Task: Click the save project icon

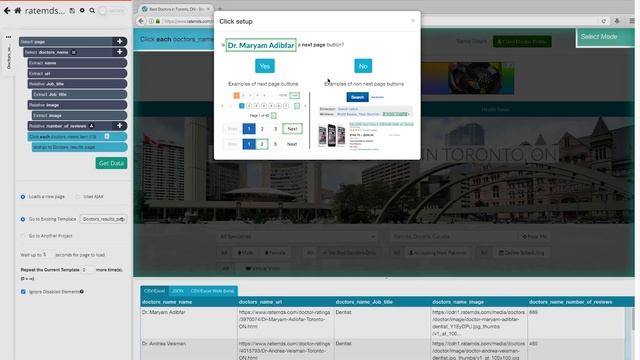Action: (72, 11)
